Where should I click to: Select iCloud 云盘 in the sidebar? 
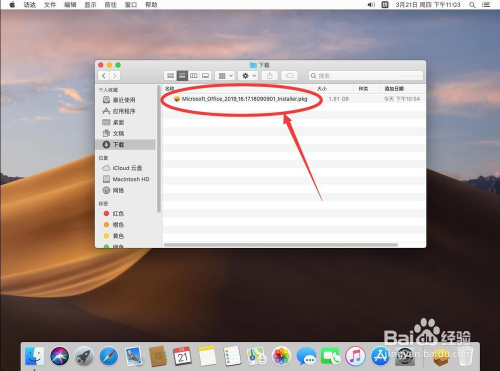pos(126,168)
